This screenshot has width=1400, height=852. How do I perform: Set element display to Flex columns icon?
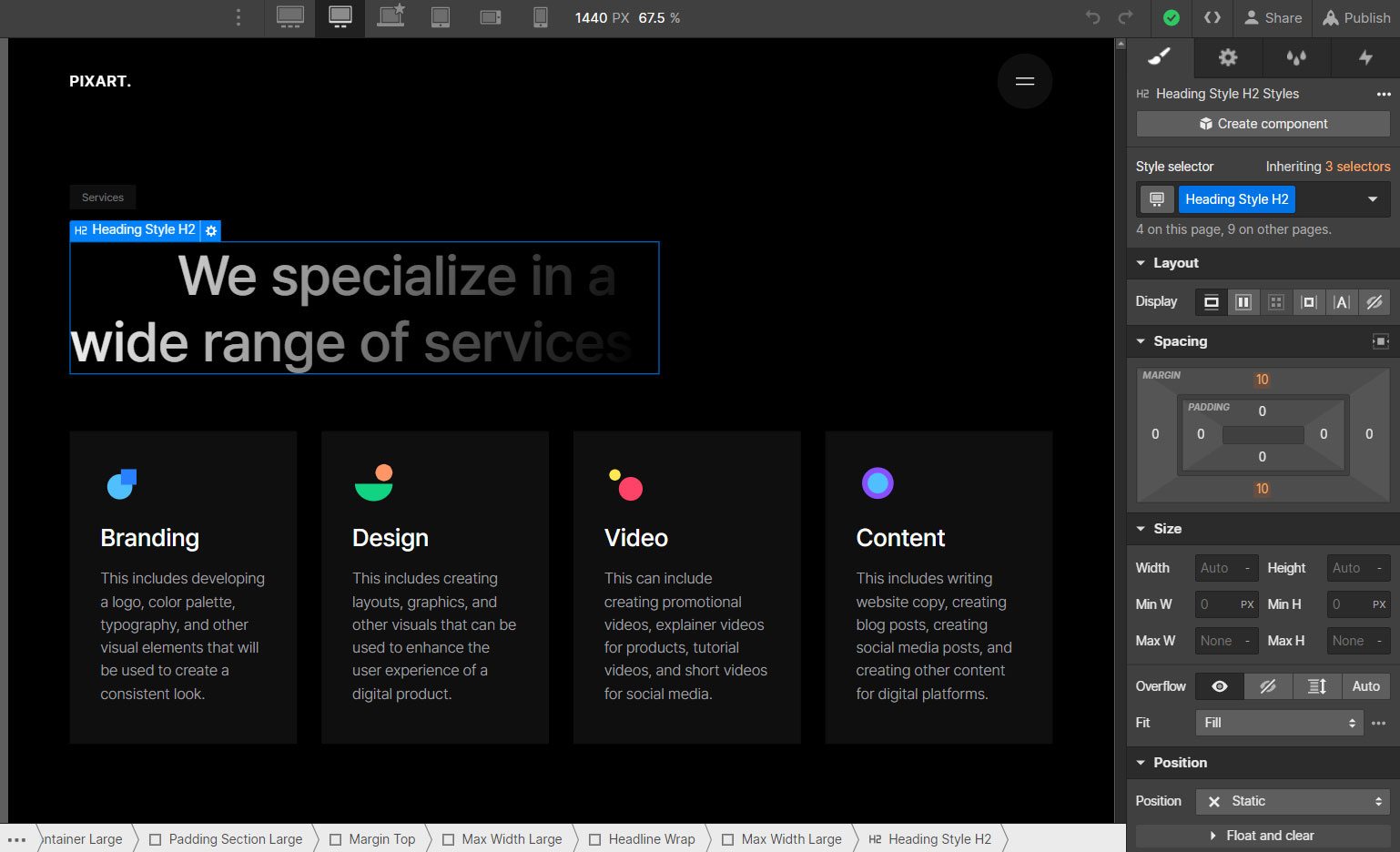pyautogui.click(x=1243, y=301)
